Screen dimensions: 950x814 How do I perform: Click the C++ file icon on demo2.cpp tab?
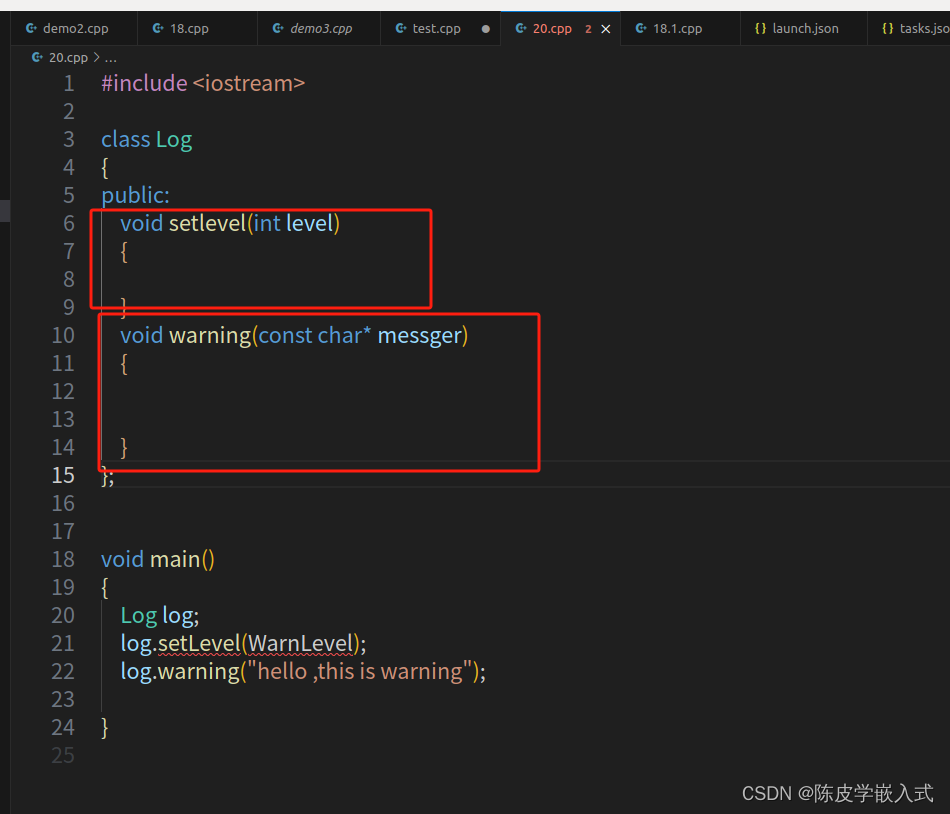(32, 28)
